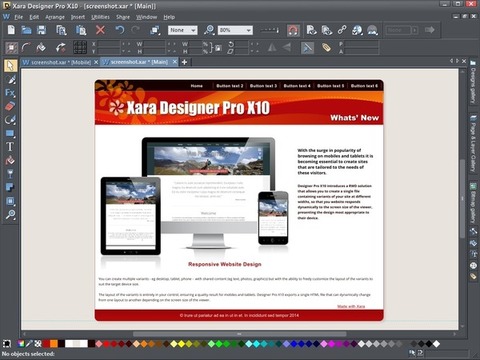Toggle the lock aspect ratio icon
The width and height of the screenshot is (480, 360).
click(x=217, y=48)
